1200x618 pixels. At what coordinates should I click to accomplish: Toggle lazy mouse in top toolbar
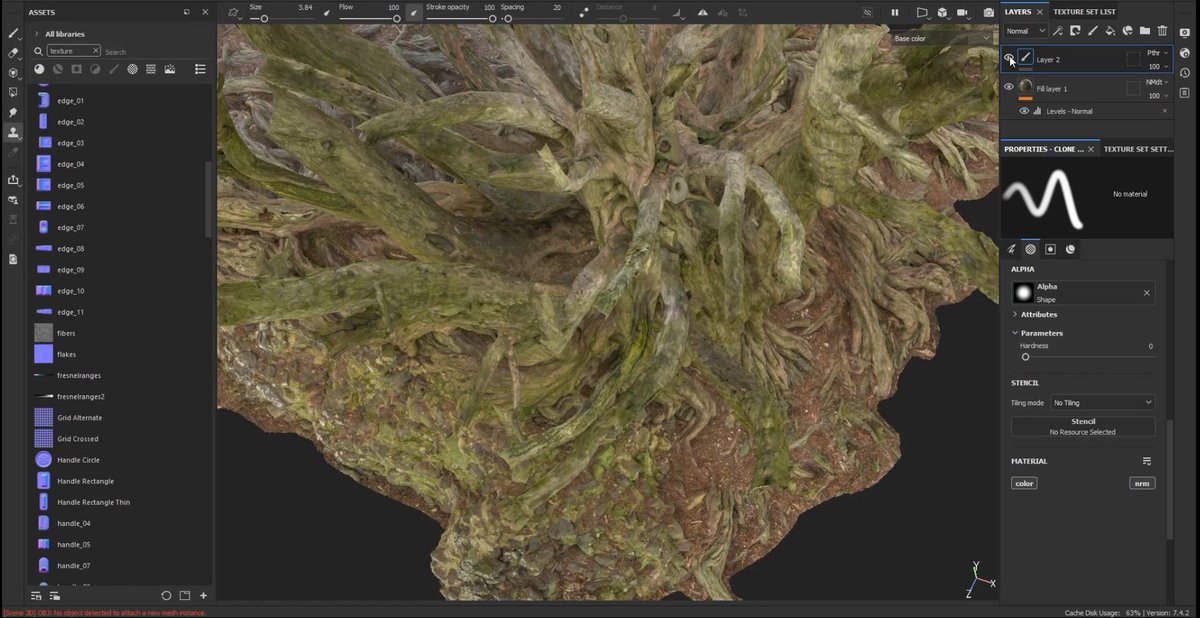click(584, 13)
